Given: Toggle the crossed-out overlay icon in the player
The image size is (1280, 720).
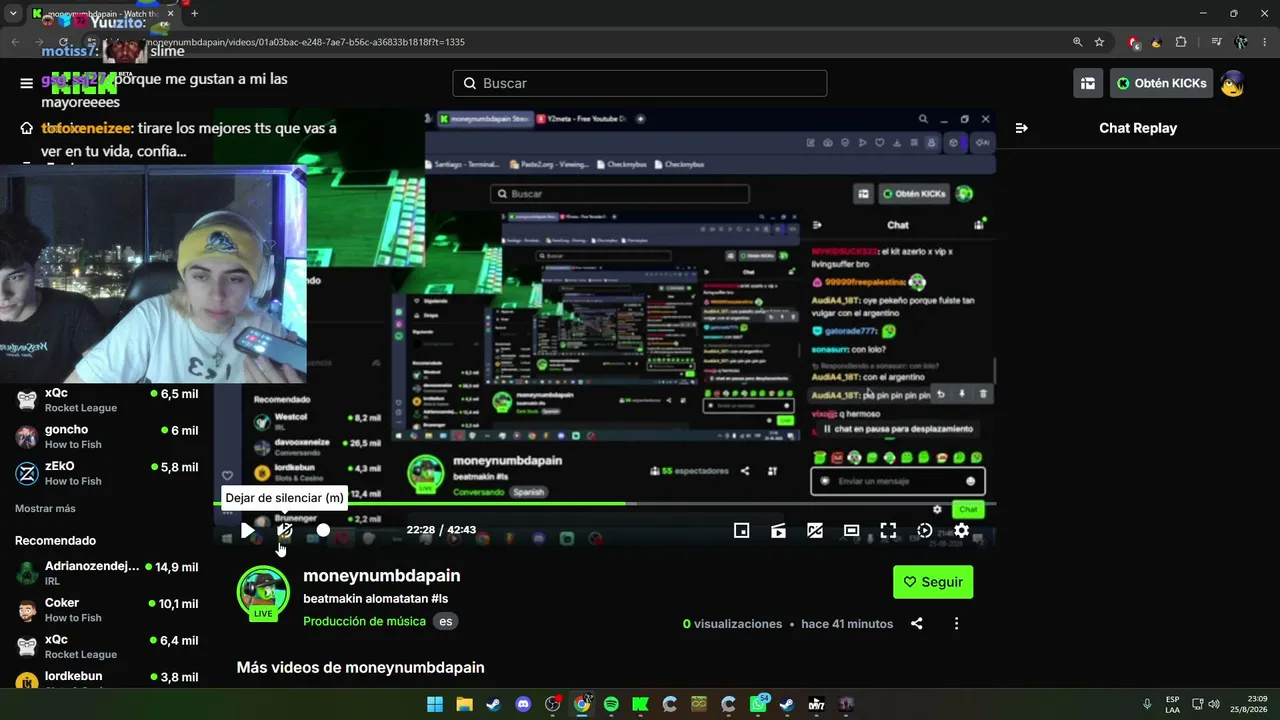Looking at the screenshot, I should [x=815, y=531].
